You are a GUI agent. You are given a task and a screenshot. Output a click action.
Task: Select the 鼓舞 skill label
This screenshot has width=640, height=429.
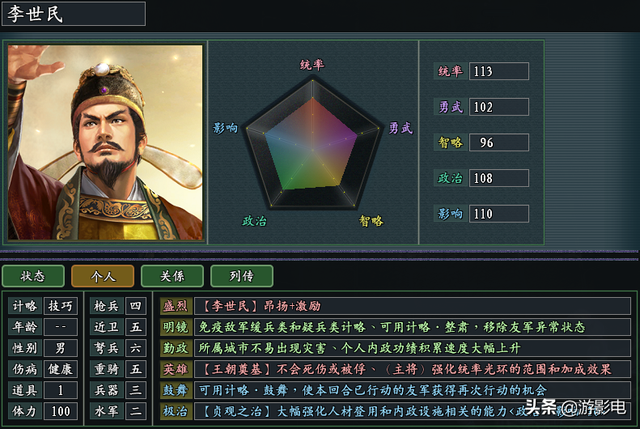(175, 390)
